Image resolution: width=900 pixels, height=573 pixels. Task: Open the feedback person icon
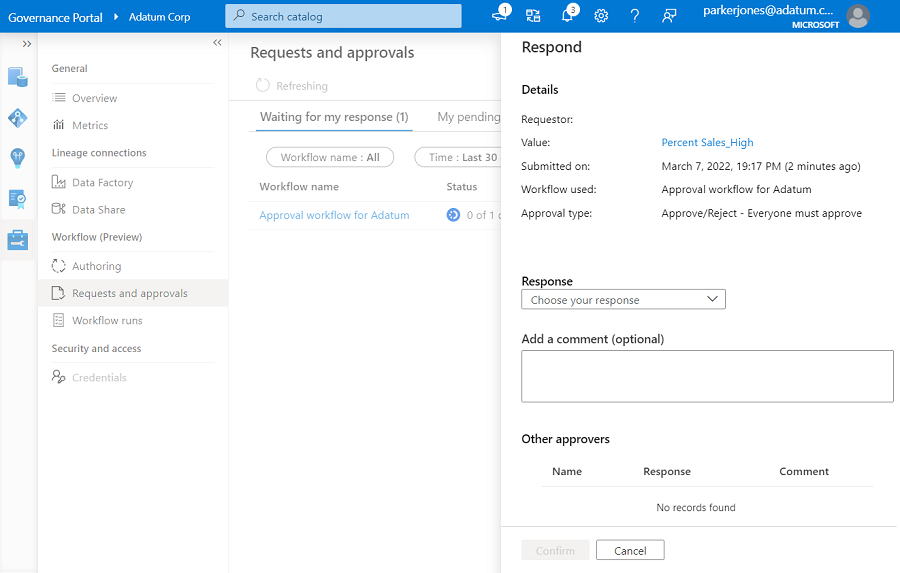(x=669, y=16)
